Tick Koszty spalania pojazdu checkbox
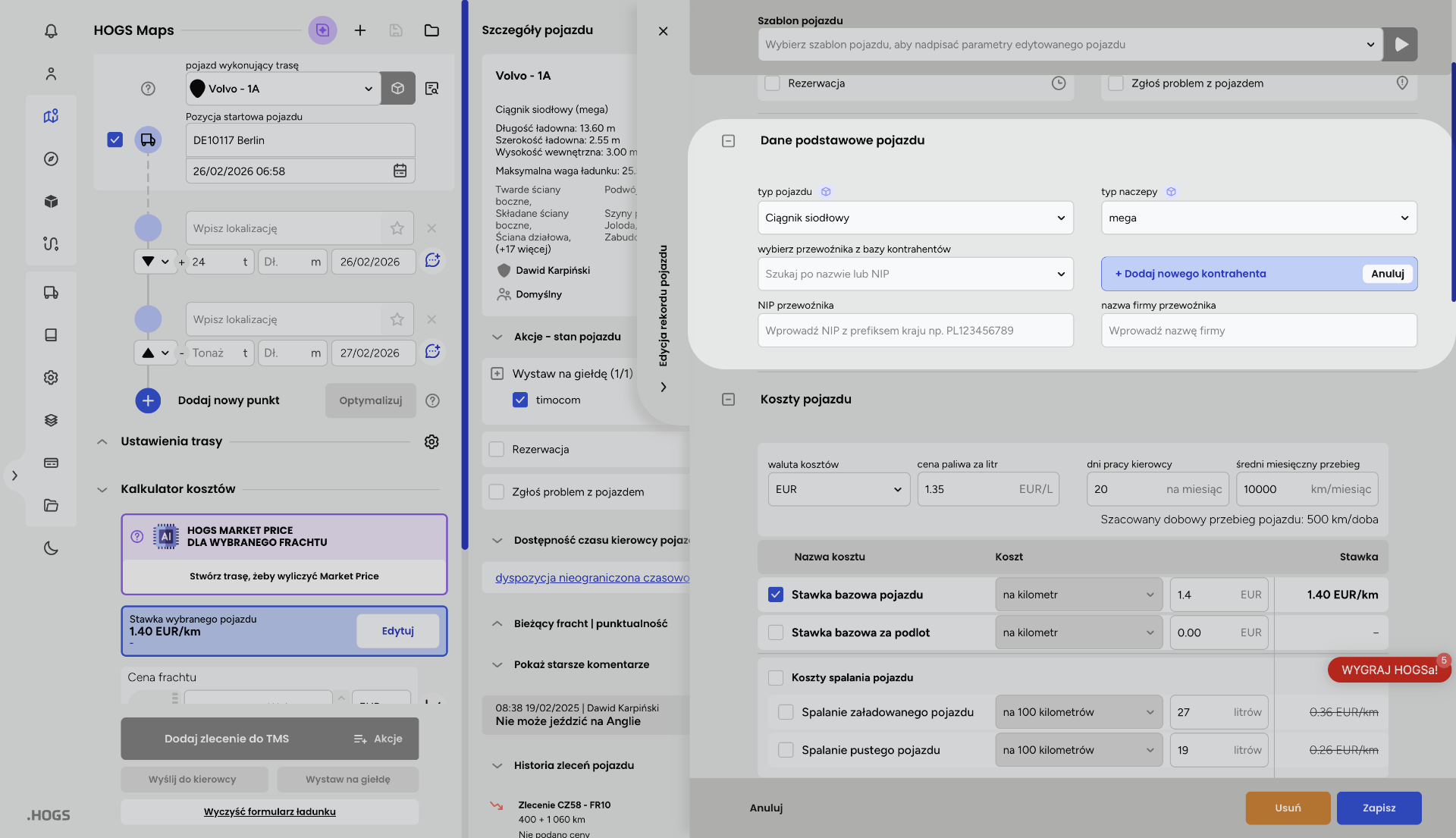The height and width of the screenshot is (838, 1456). (x=775, y=677)
